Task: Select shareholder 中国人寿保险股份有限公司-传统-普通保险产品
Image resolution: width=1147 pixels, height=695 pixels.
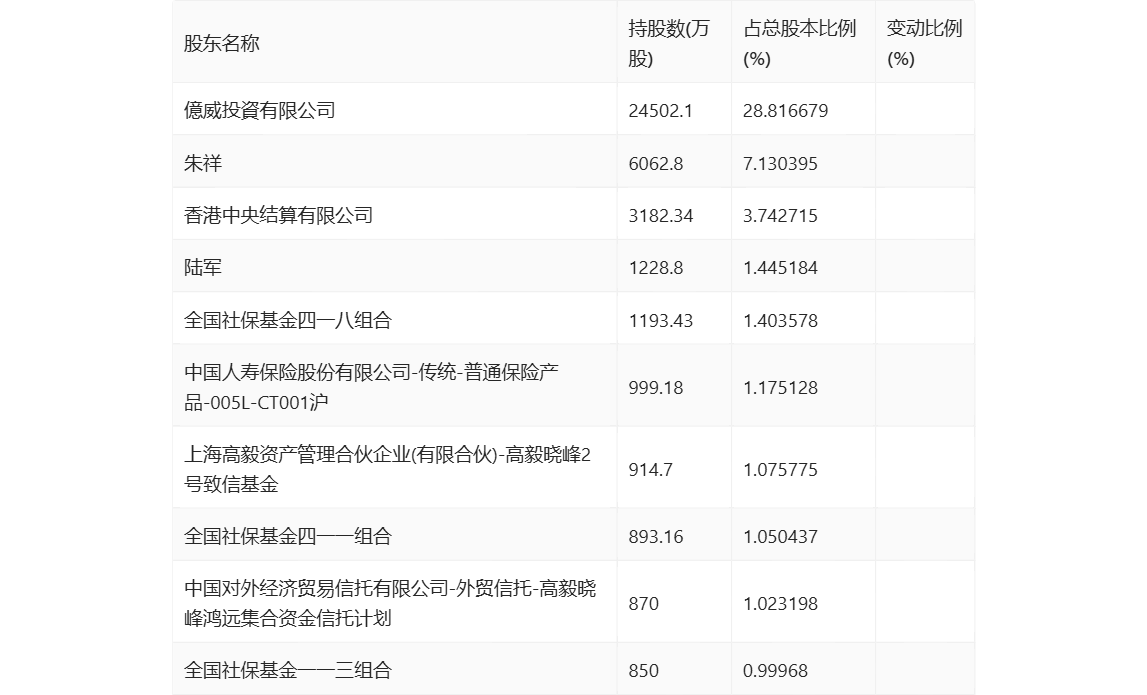Action: coord(372,387)
